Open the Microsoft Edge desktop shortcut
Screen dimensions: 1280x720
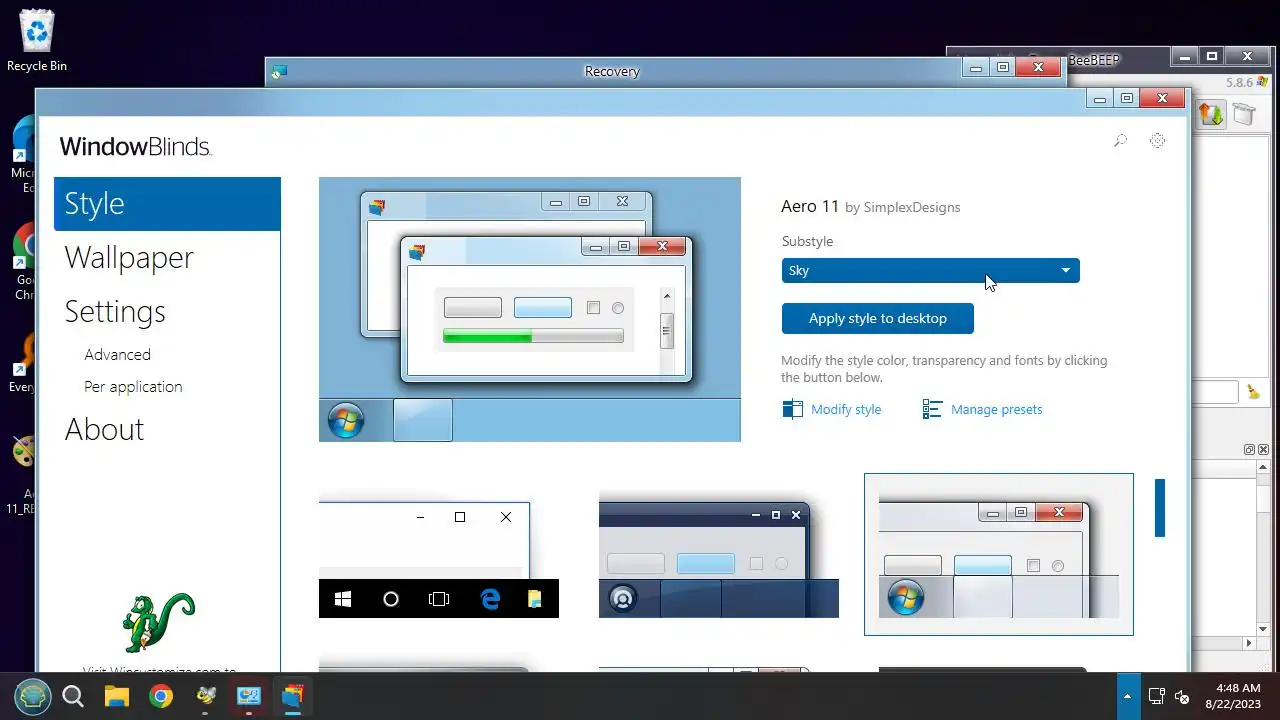[x=25, y=154]
